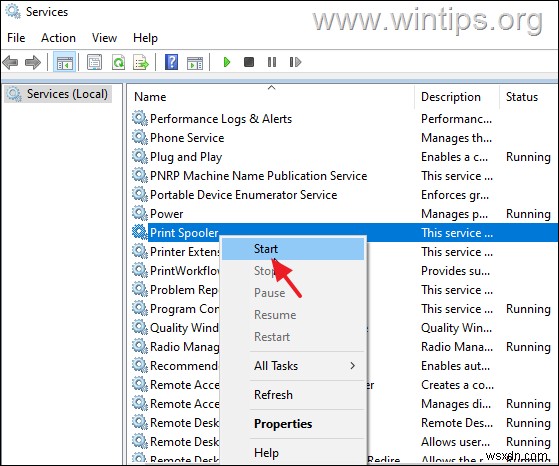Choose Start in the context menu
The width and height of the screenshot is (559, 466).
point(266,249)
